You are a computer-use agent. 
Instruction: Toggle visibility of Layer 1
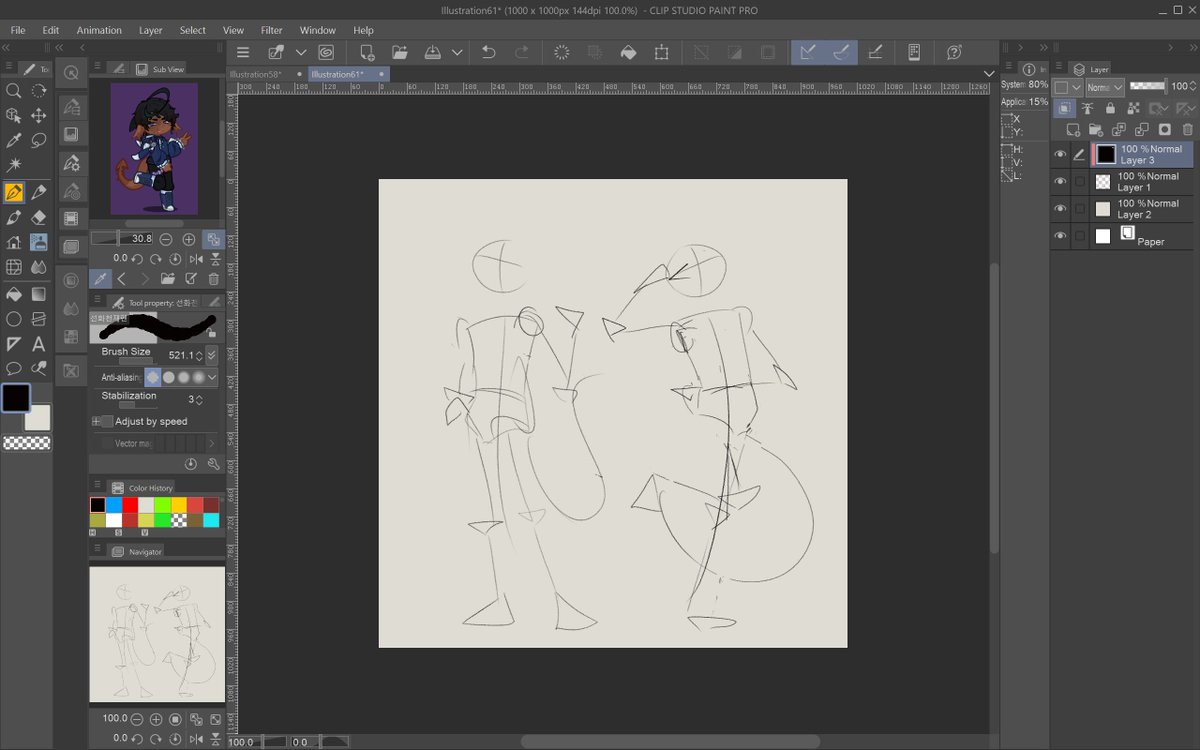coord(1060,181)
